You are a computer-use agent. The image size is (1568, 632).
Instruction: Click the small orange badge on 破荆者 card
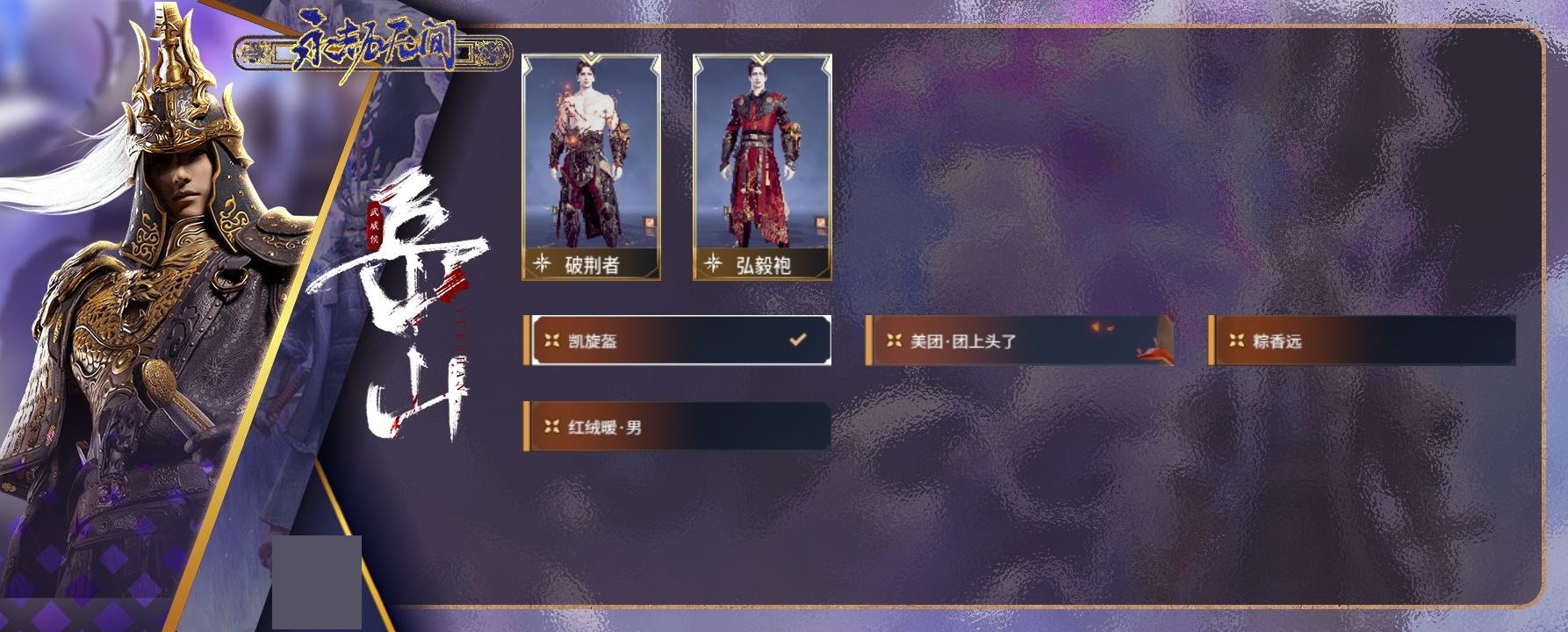click(649, 224)
